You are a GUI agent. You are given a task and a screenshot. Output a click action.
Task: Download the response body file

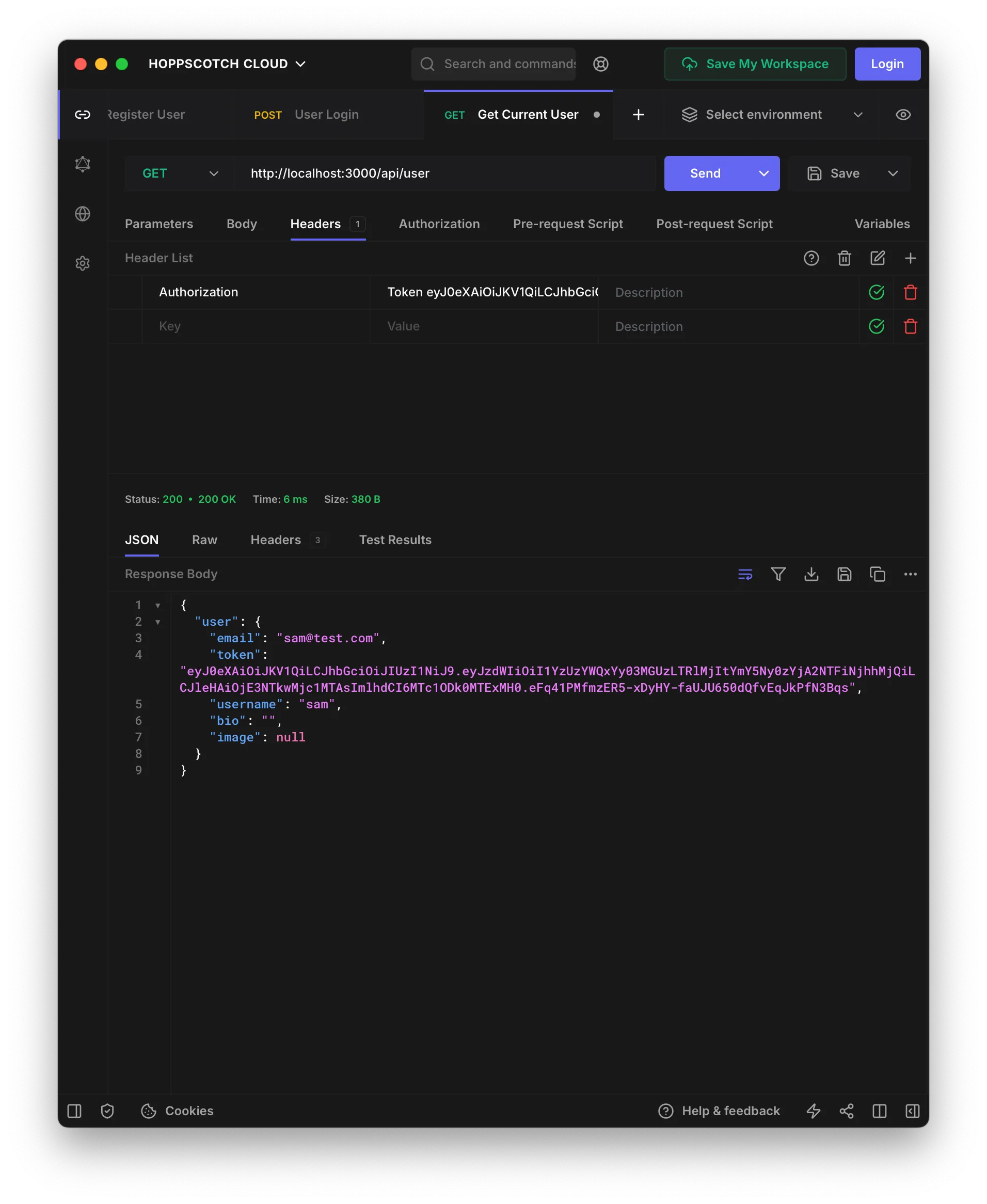(x=811, y=575)
